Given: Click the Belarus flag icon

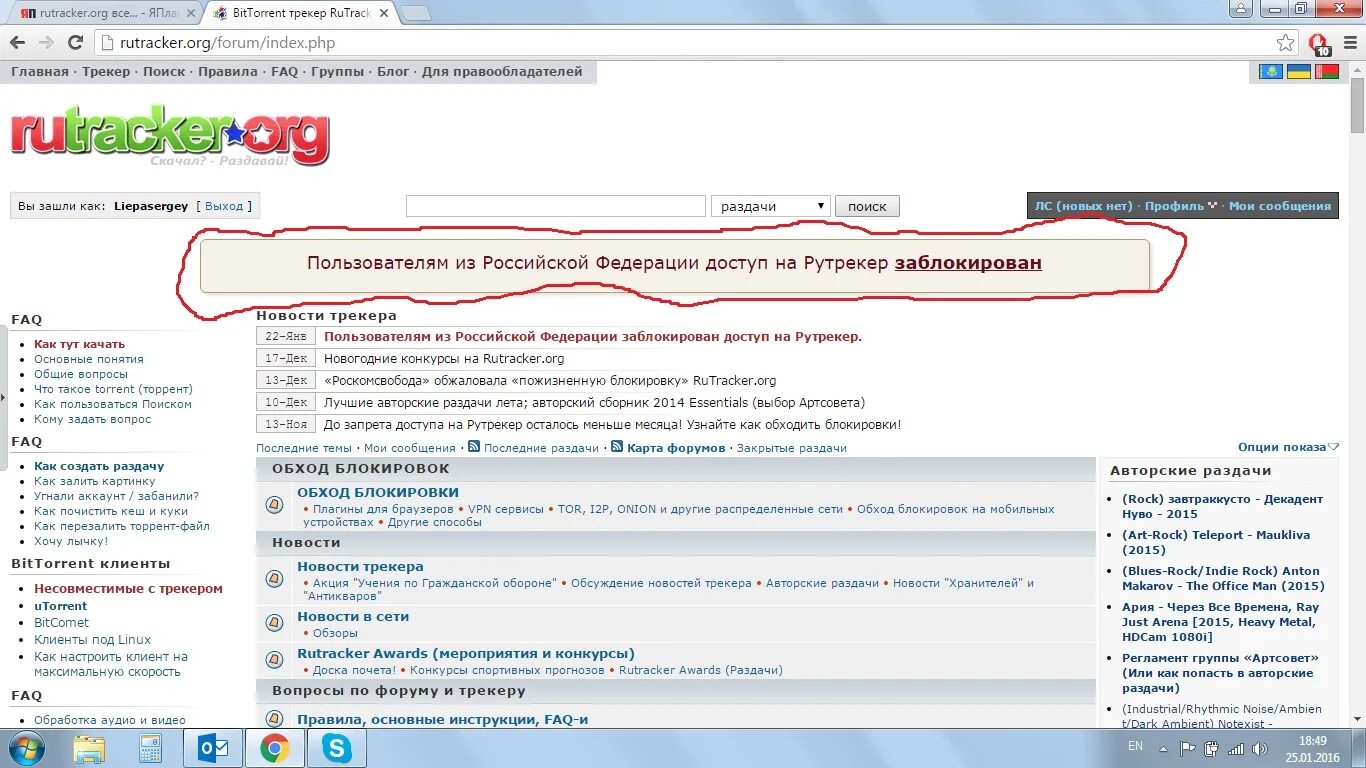Looking at the screenshot, I should point(1327,72).
